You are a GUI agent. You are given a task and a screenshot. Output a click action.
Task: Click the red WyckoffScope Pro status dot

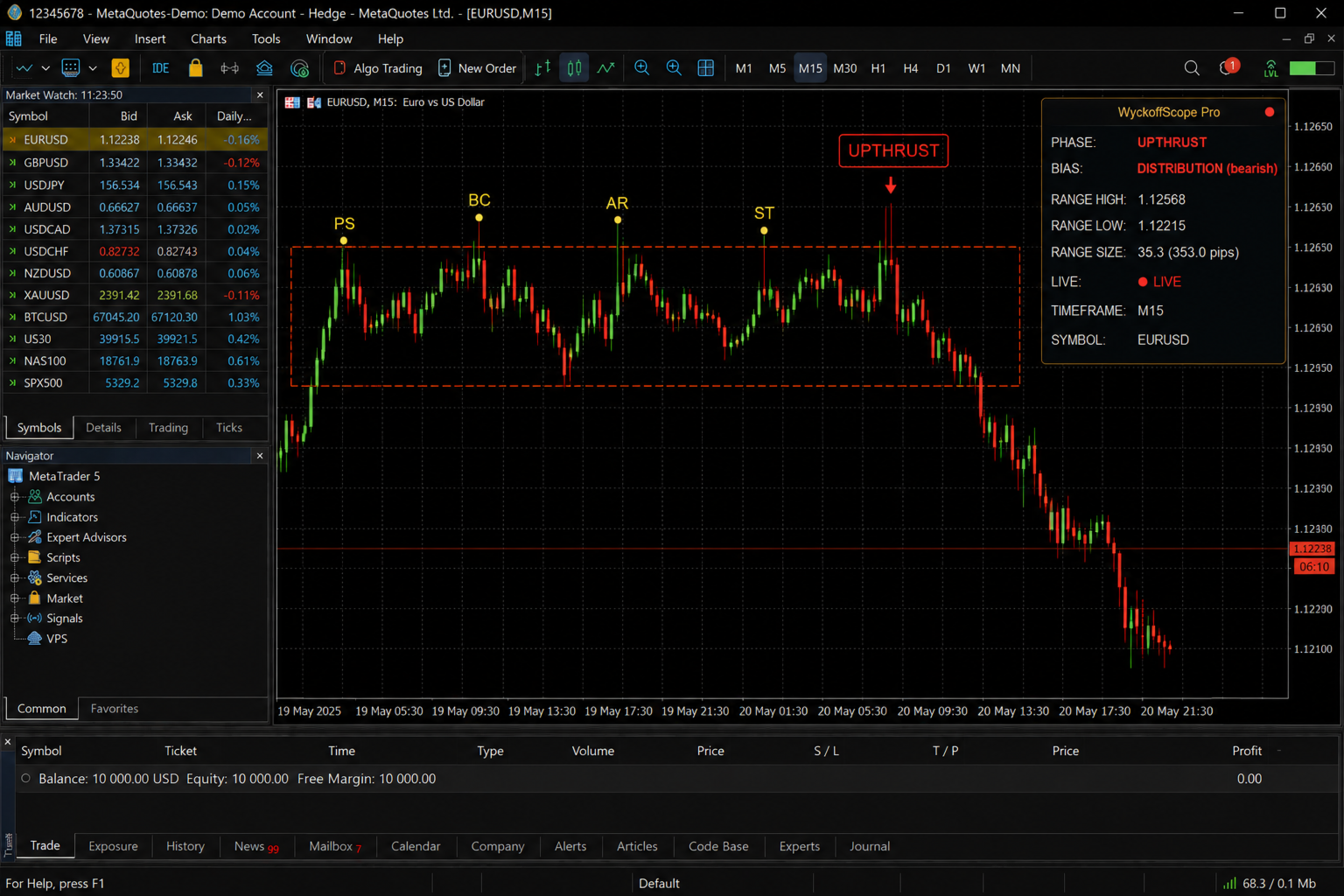1270,112
